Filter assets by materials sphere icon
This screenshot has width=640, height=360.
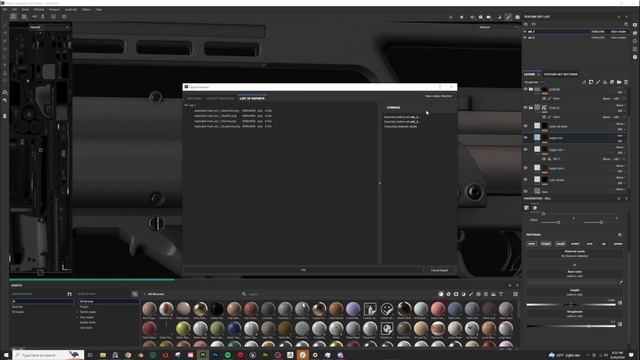[440, 294]
